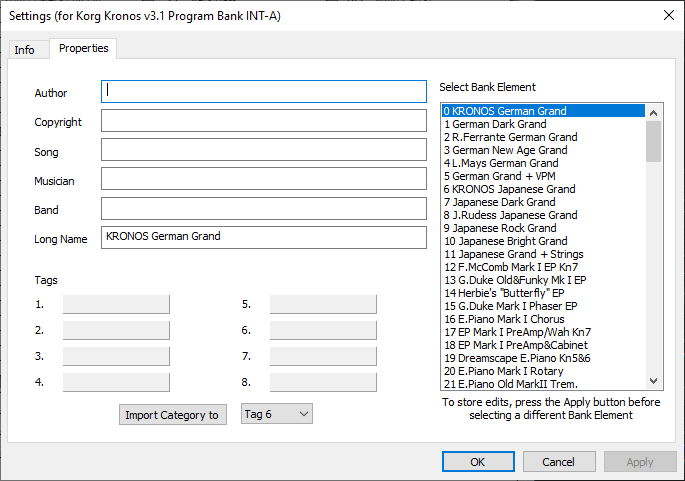This screenshot has height=481, width=685.
Task: Close the Settings dialog window
Action: (x=668, y=15)
